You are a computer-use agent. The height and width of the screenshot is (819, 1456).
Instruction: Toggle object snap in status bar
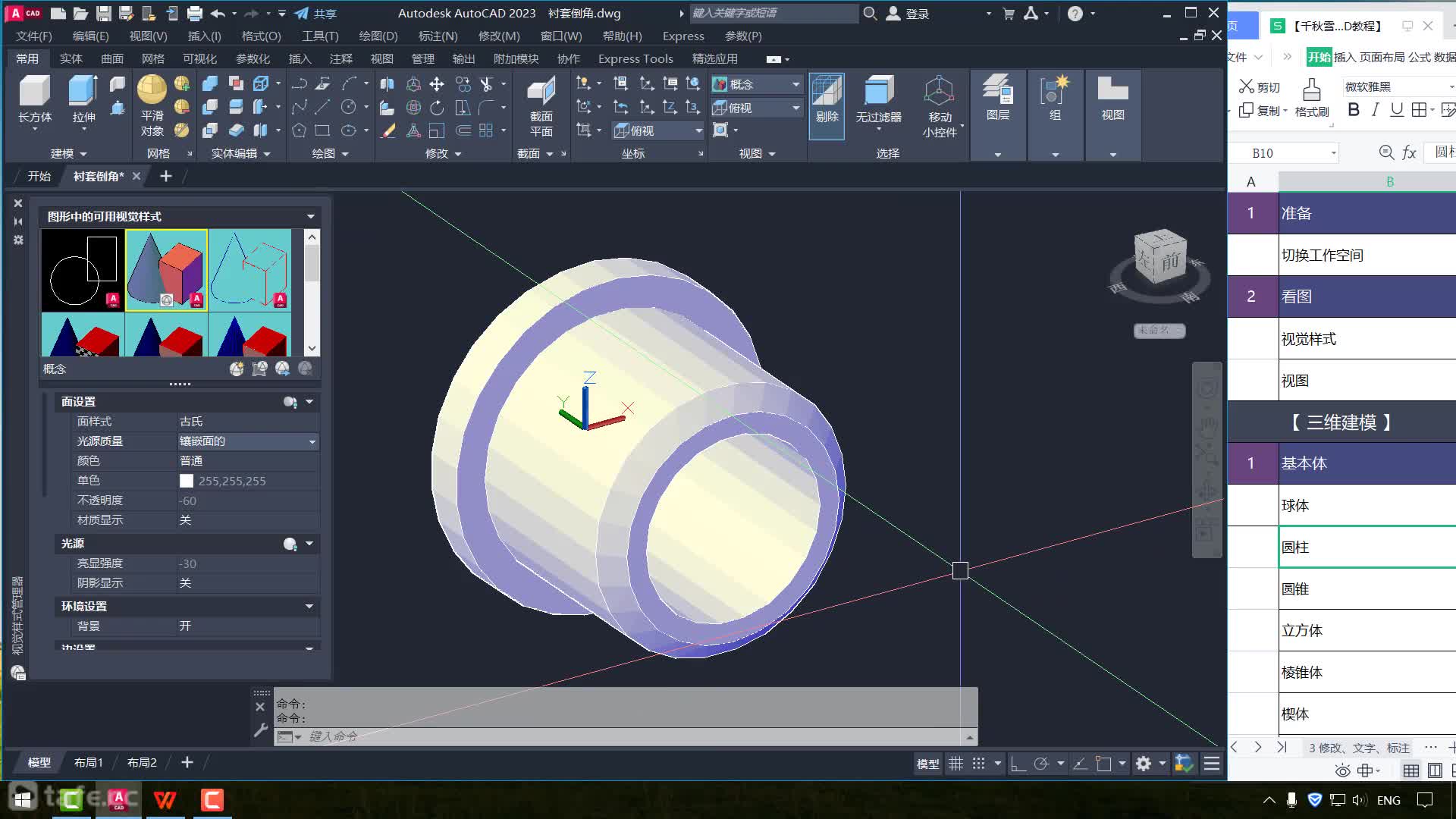tap(1104, 764)
